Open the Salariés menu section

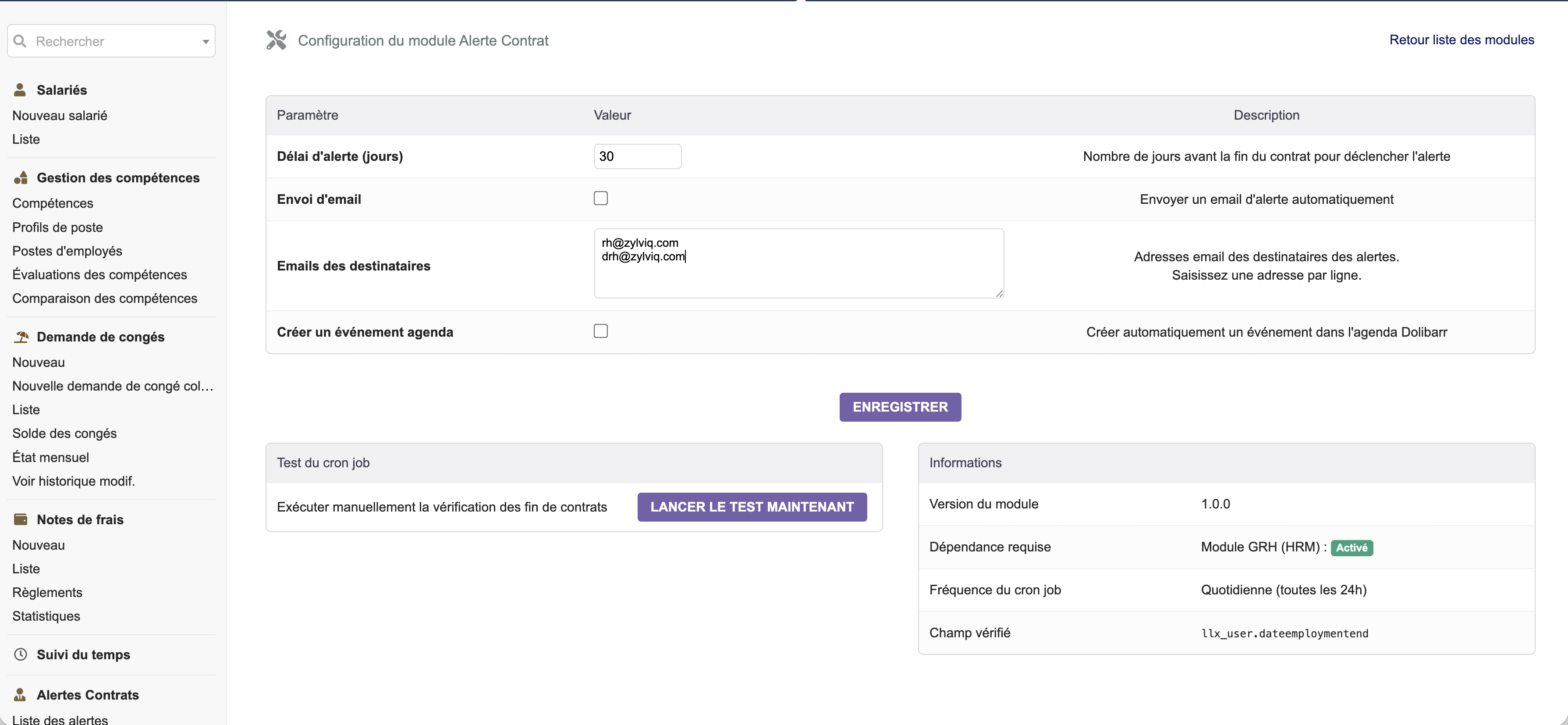[61, 90]
